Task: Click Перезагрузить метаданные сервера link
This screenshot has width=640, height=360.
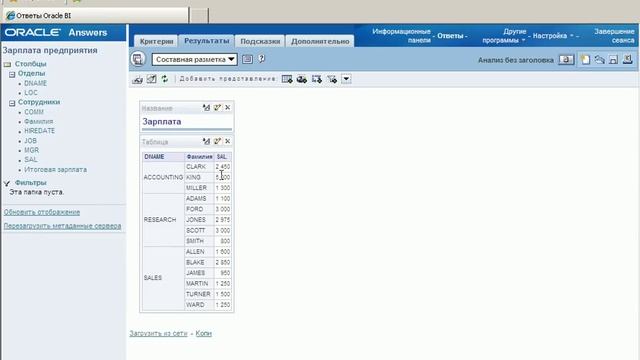Action: (x=62, y=226)
